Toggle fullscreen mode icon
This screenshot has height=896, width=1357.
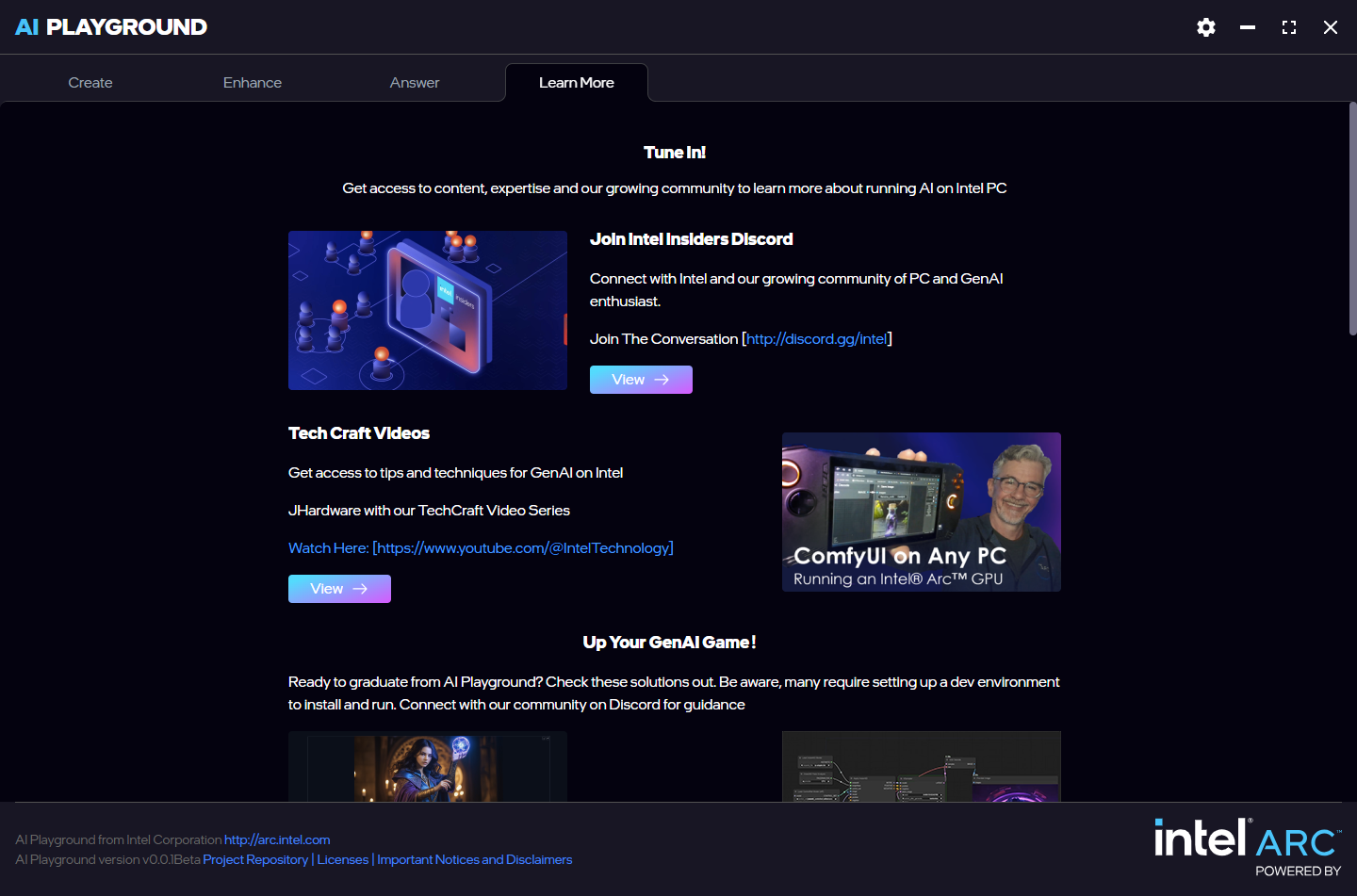click(x=1288, y=27)
